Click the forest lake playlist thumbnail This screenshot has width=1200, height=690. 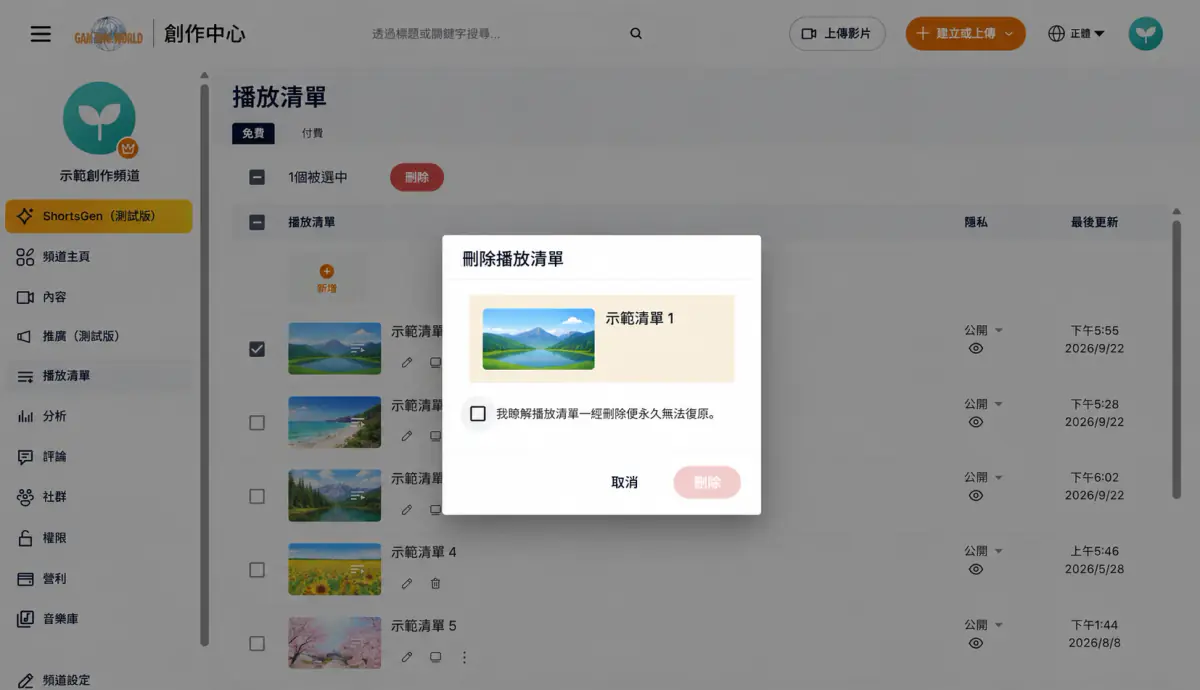point(334,495)
